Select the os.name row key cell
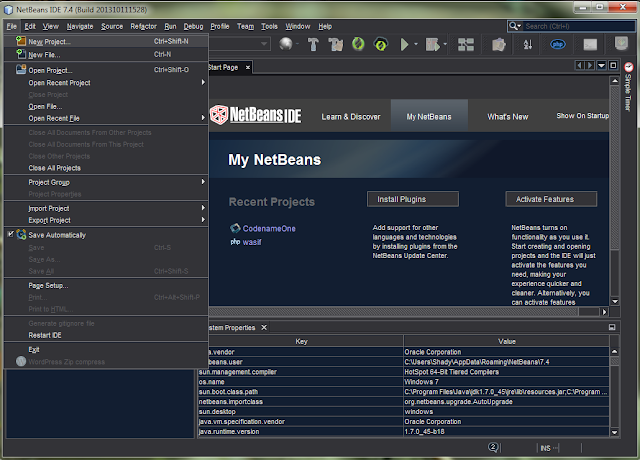 tap(300, 382)
